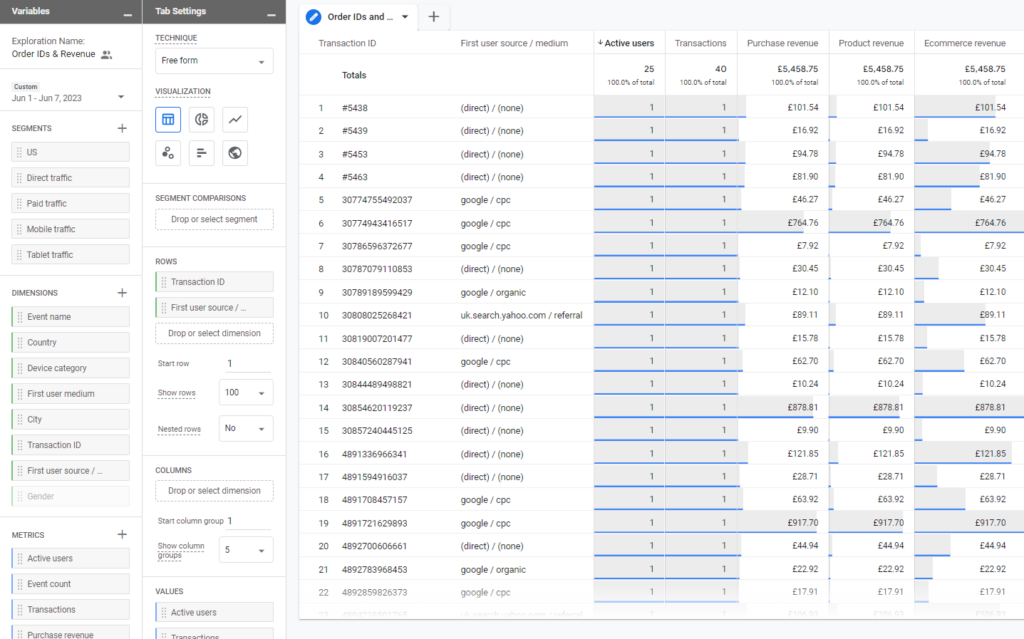Select the Transaction ID dimension in Variables
Image resolution: width=1024 pixels, height=639 pixels.
(x=71, y=445)
